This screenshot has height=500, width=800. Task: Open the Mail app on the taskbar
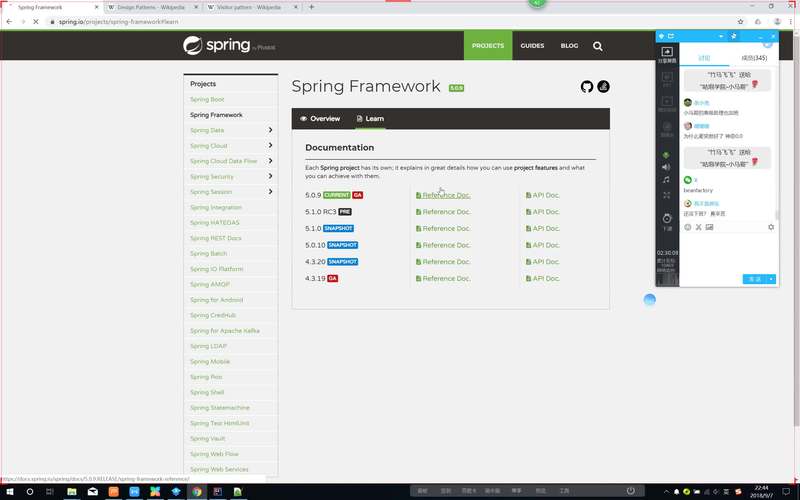pos(92,491)
